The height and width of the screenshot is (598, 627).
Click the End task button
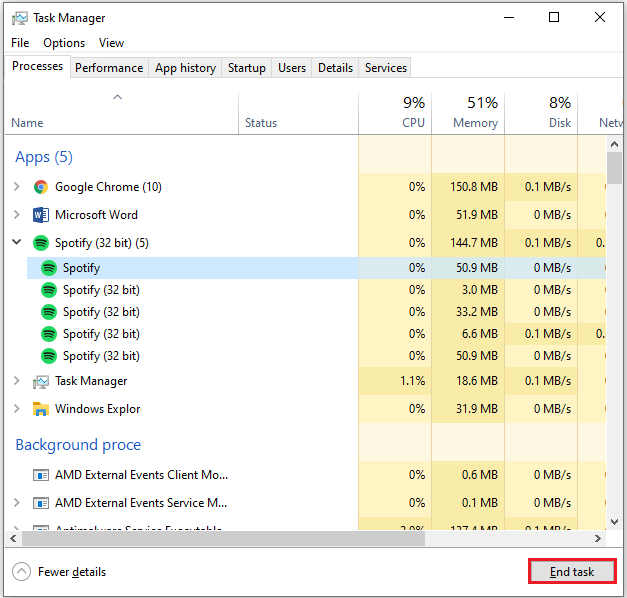click(x=572, y=572)
